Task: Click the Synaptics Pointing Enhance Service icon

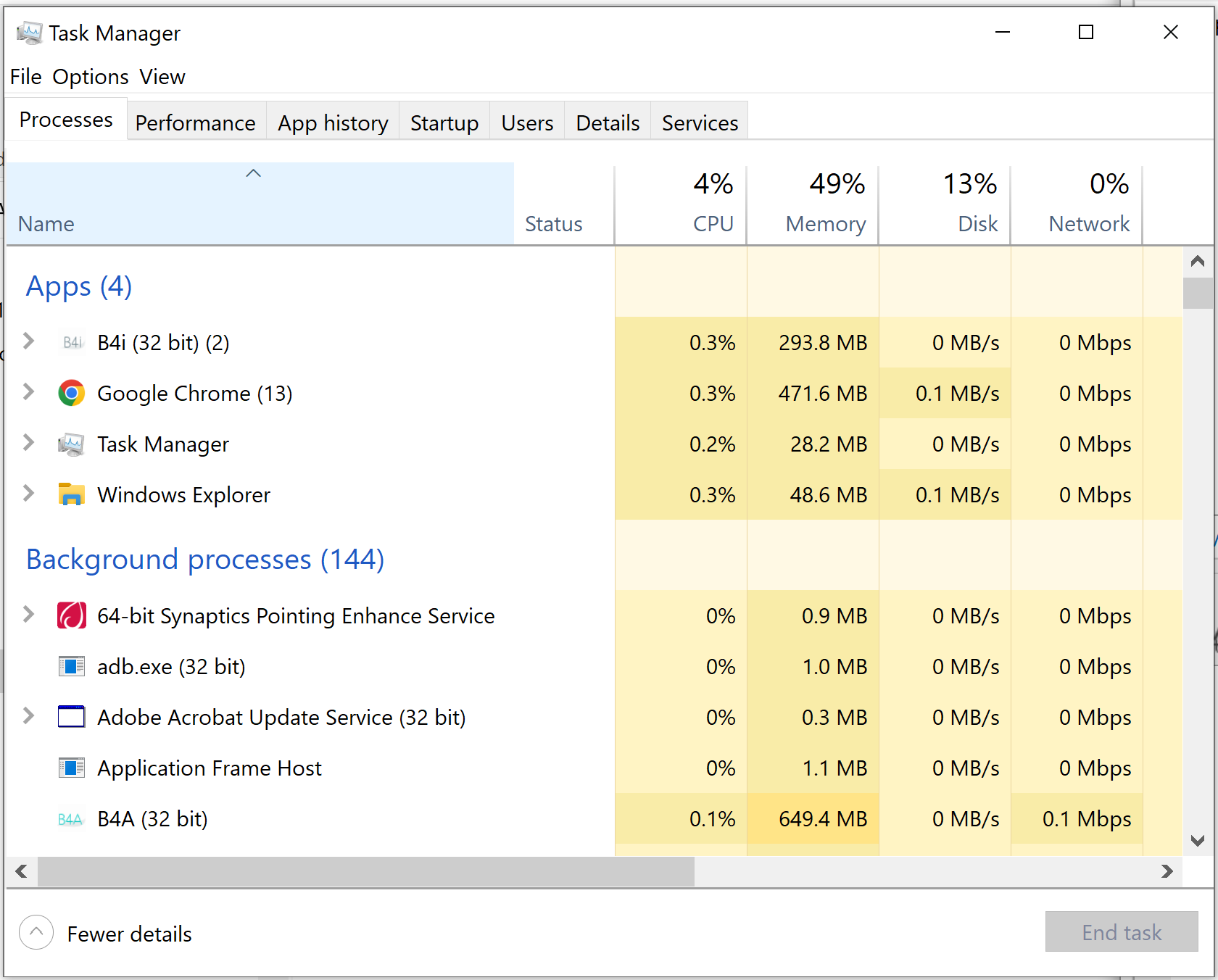Action: click(71, 615)
